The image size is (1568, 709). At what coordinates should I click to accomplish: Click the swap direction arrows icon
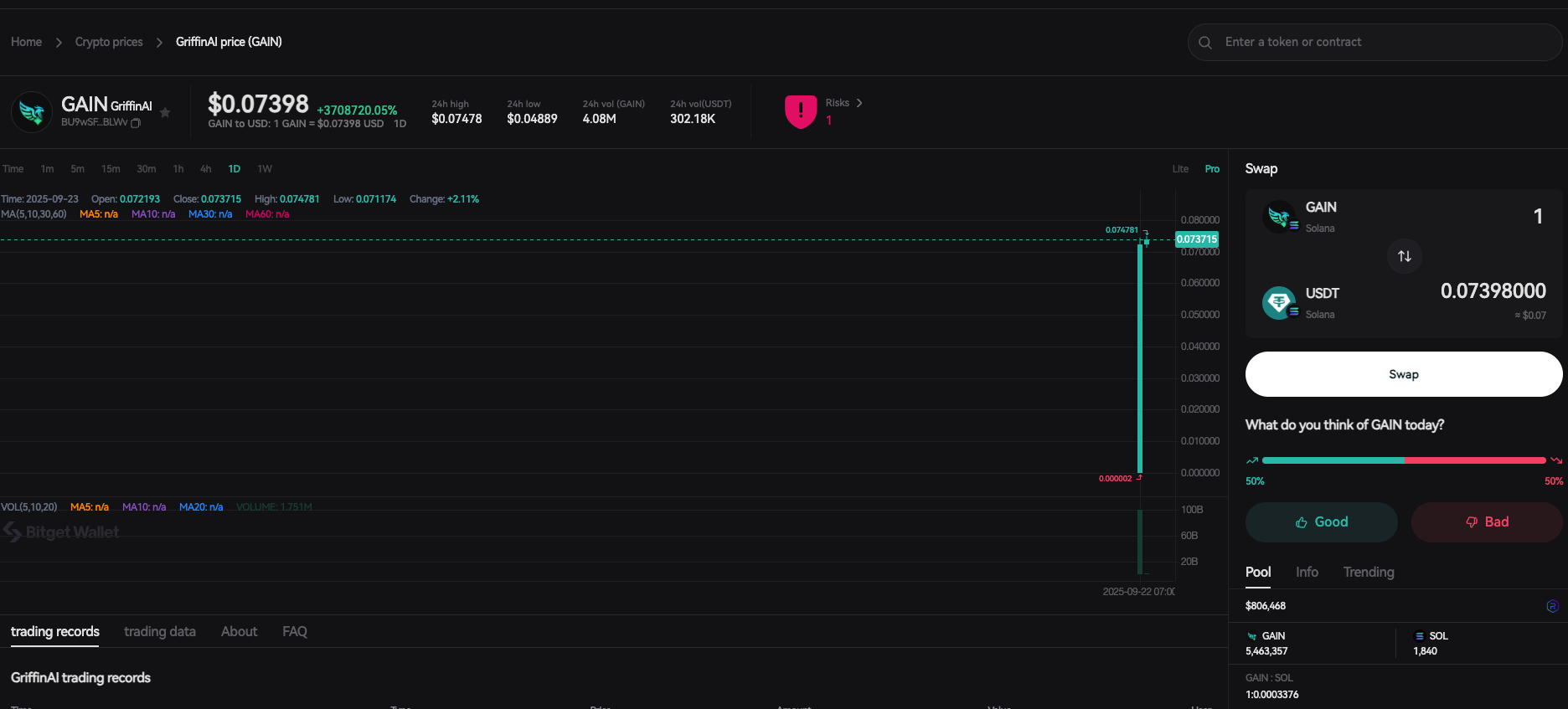pos(1405,256)
